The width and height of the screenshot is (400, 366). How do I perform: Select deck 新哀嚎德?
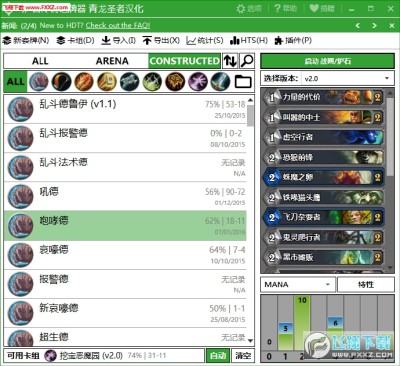point(125,313)
